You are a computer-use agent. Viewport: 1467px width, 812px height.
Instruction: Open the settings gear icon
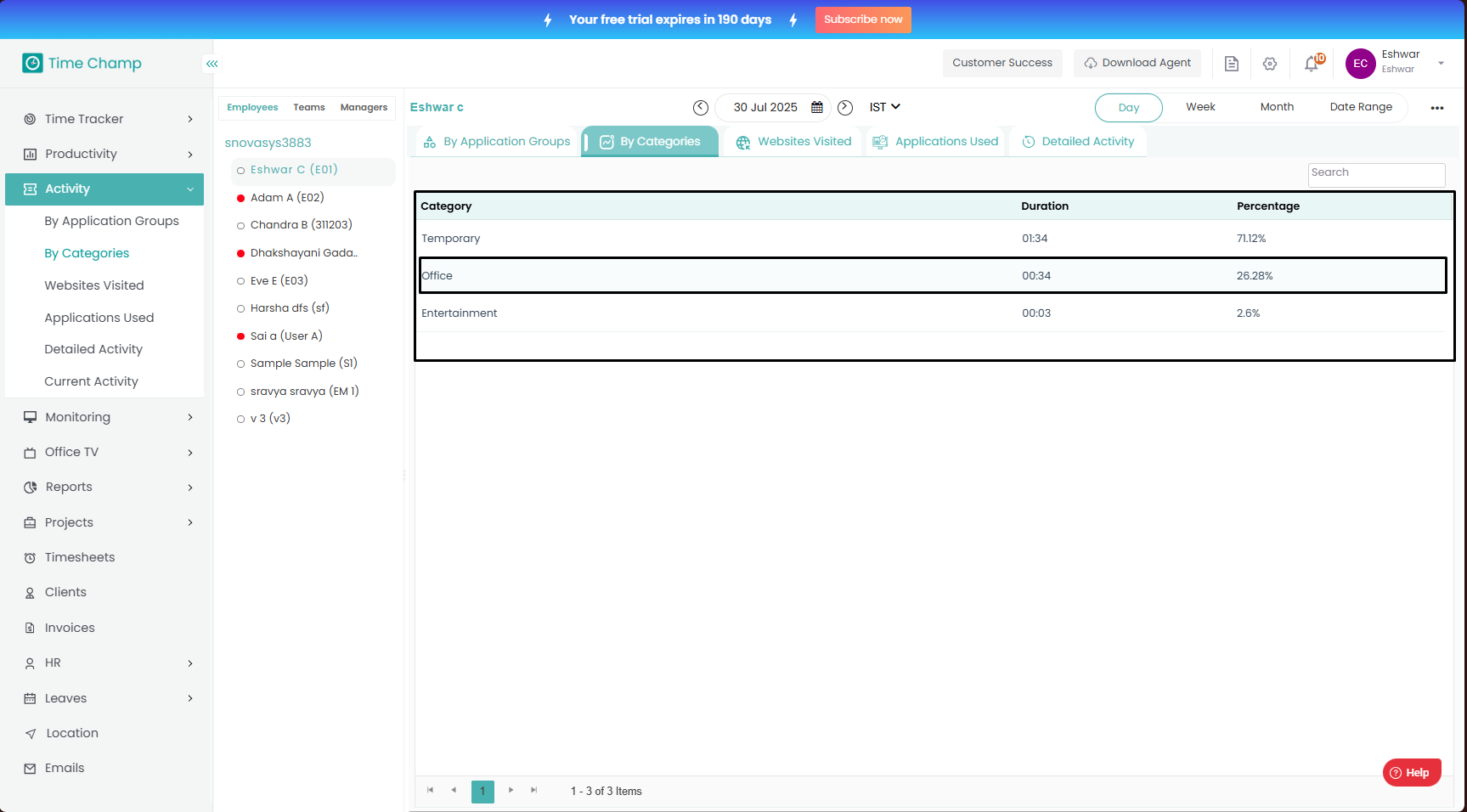(1270, 64)
